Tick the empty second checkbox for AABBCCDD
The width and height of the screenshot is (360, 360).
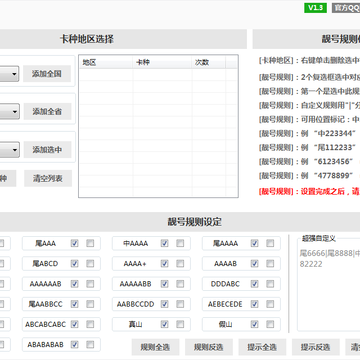click(180, 304)
